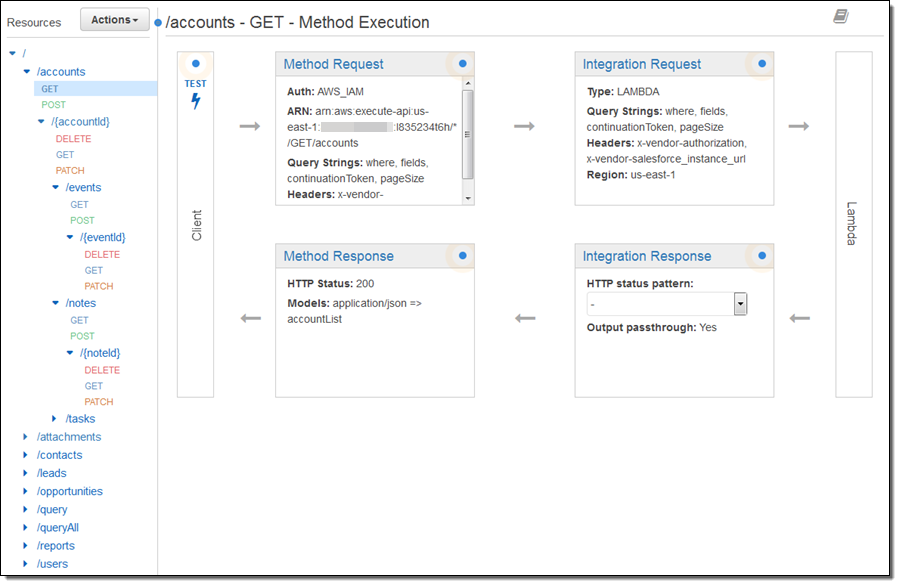900x586 pixels.
Task: Open the HTTP status pattern dropdown
Action: (x=740, y=304)
